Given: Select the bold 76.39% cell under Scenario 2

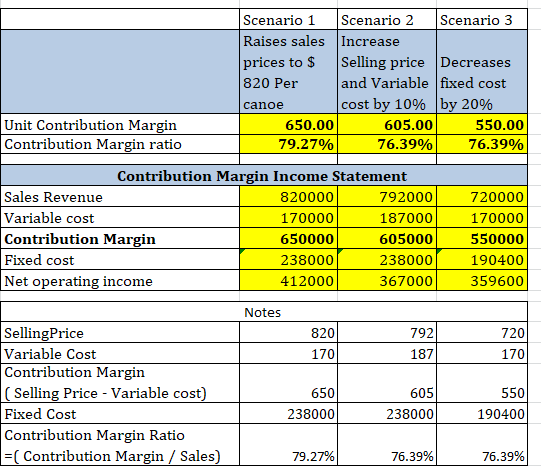Looking at the screenshot, I should [387, 144].
